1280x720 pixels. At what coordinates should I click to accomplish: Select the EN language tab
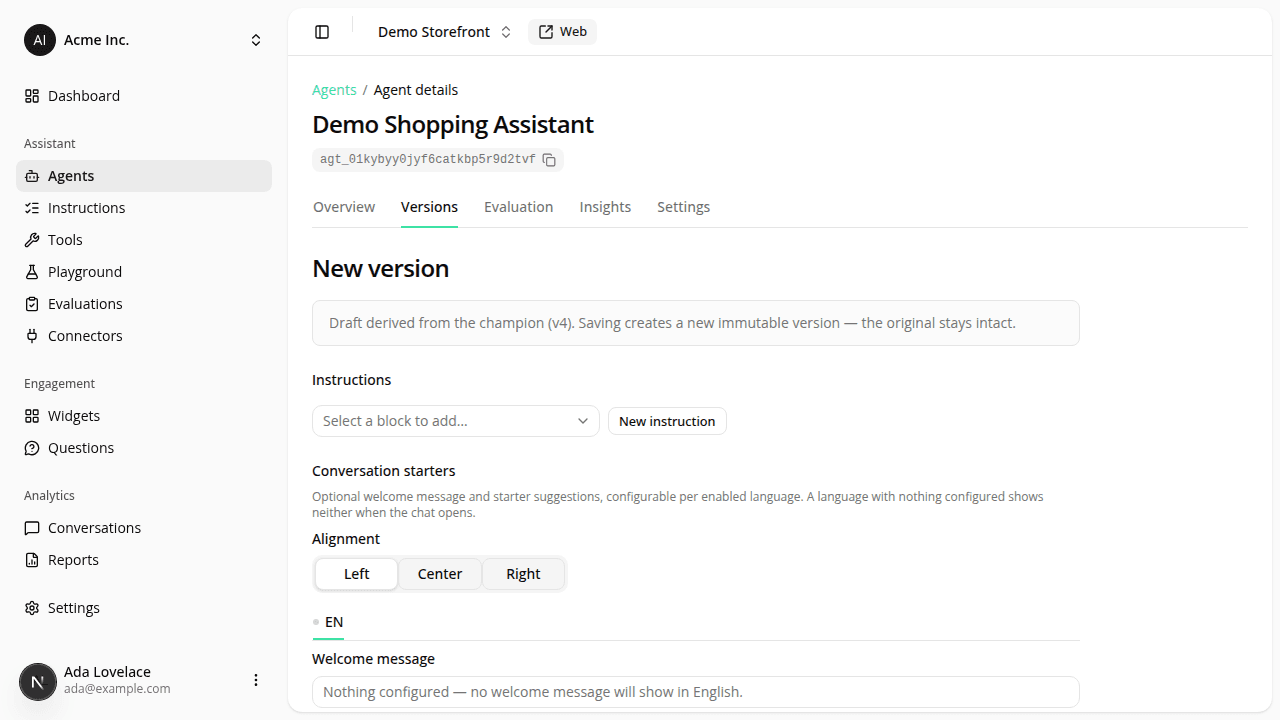[328, 622]
